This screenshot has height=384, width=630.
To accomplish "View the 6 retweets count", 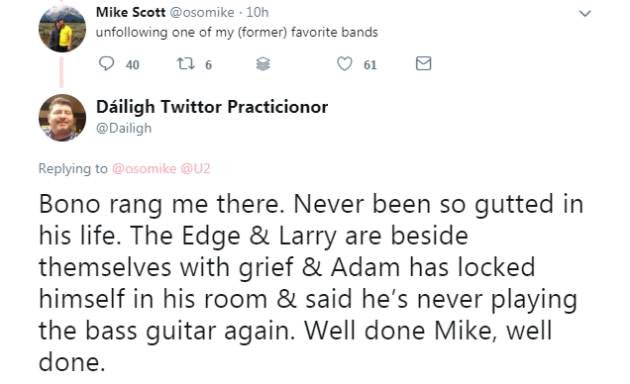I will click(x=208, y=65).
